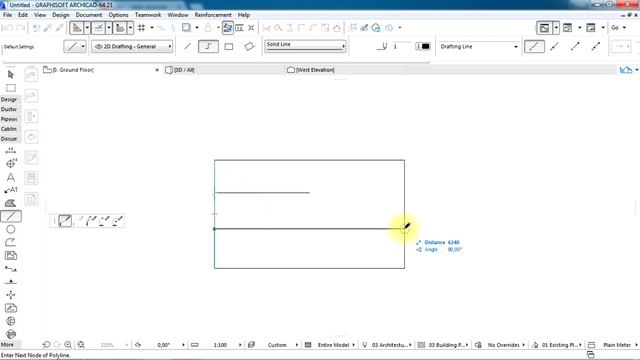The height and width of the screenshot is (360, 640).
Task: Toggle guide lines button in toolbar
Action: coord(77,28)
